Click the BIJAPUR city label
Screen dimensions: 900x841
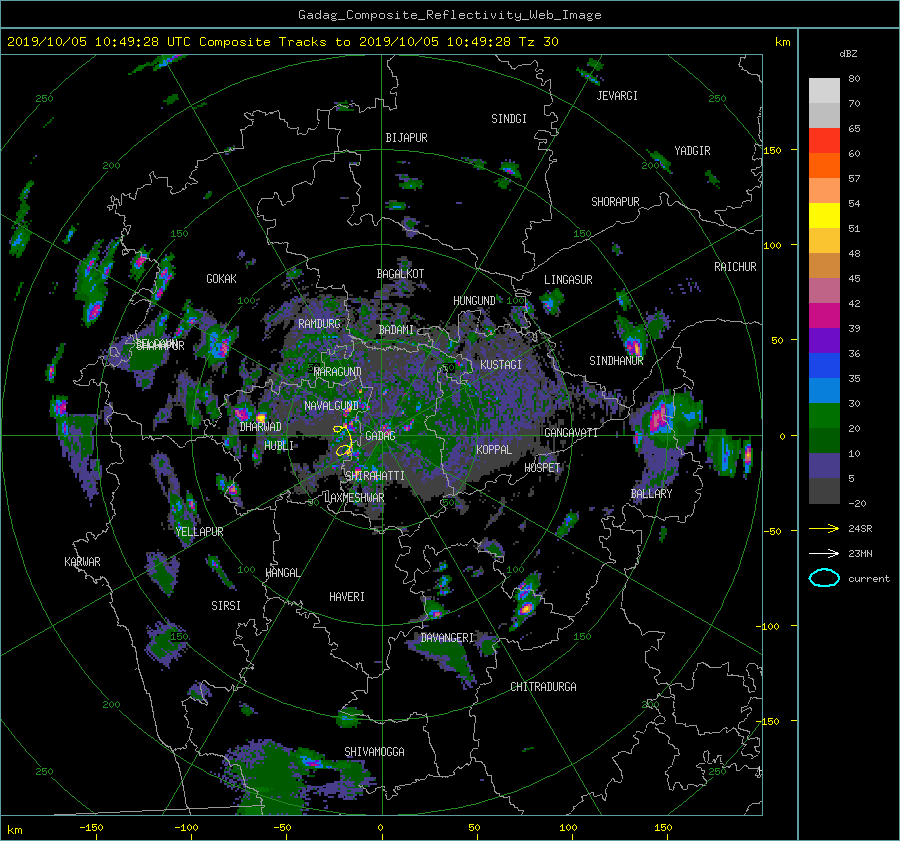point(406,138)
